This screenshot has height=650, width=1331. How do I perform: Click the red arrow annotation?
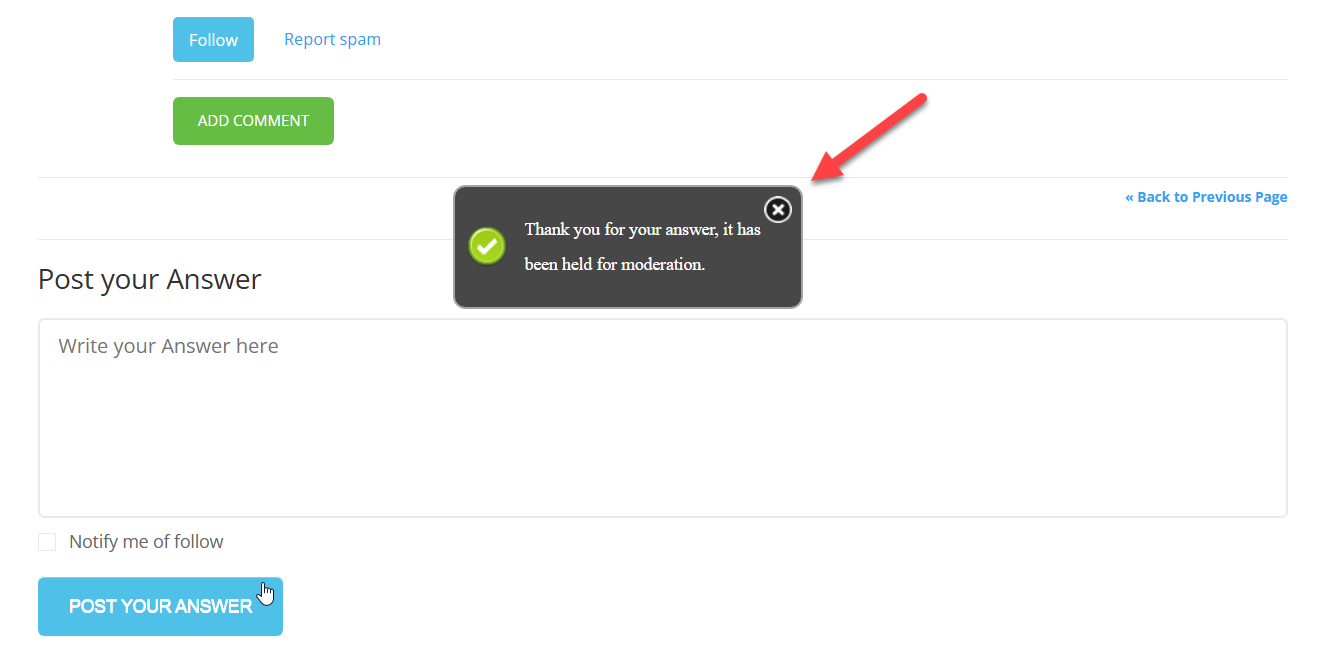[870, 138]
